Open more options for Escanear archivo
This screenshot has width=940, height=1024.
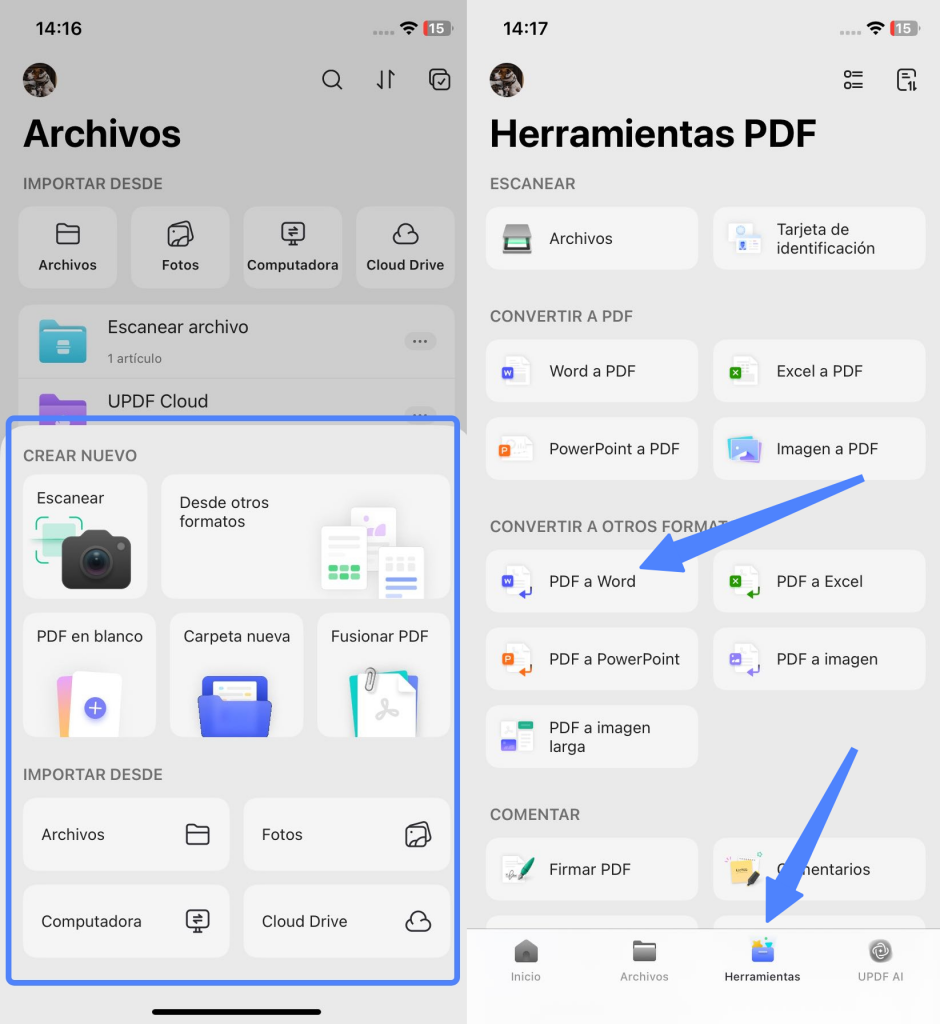[x=420, y=341]
